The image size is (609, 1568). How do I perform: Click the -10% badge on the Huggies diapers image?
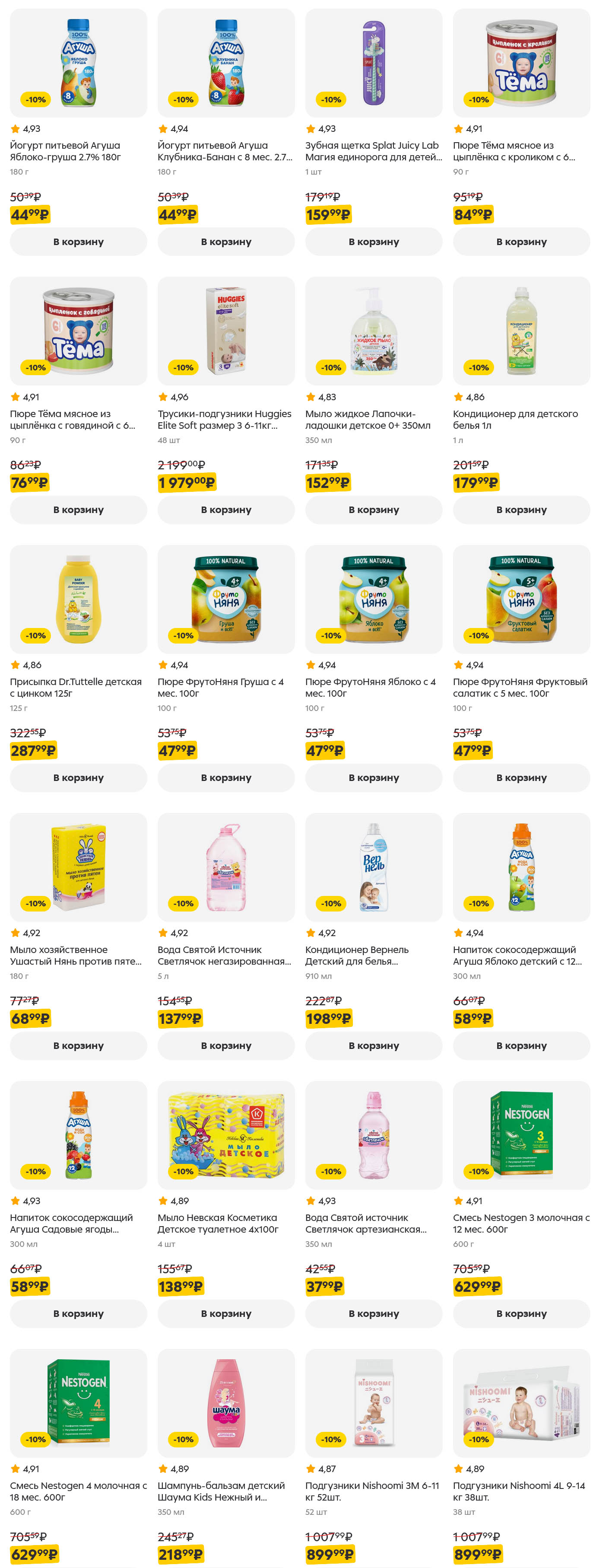pyautogui.click(x=183, y=368)
